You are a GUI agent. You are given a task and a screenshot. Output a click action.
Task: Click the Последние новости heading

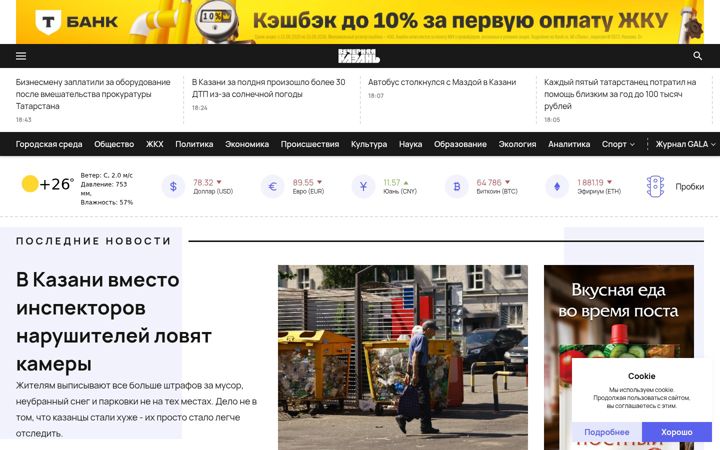click(94, 241)
